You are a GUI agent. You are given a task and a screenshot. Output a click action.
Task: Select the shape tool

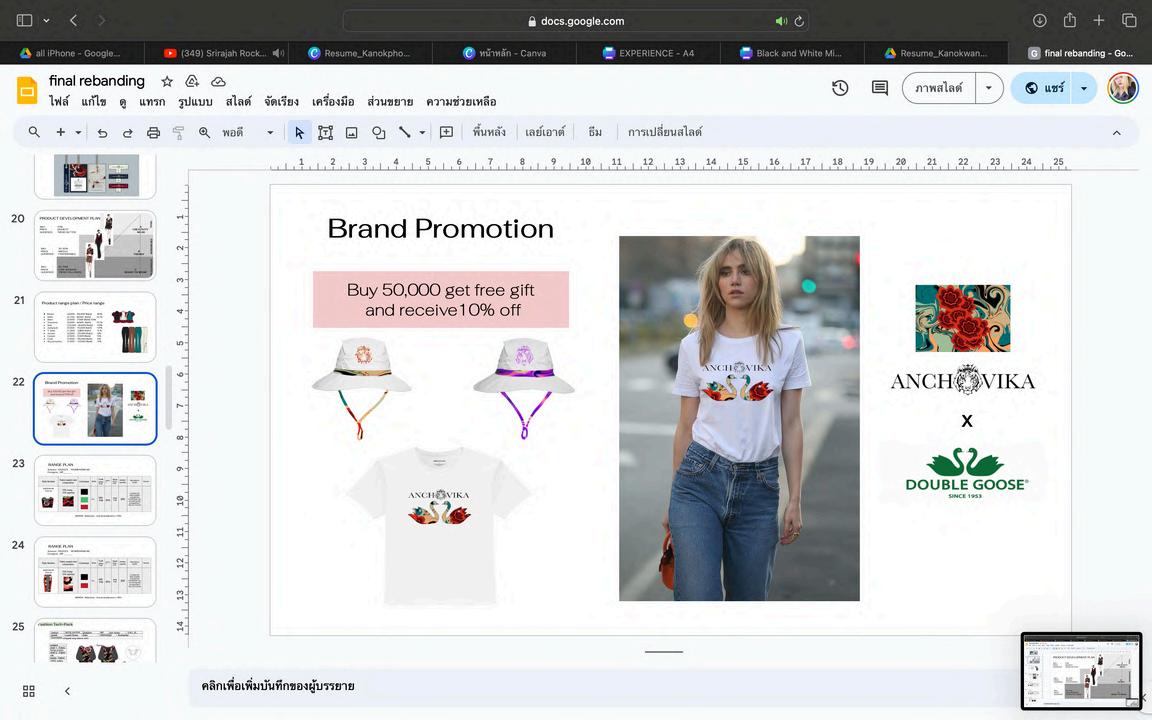[379, 132]
